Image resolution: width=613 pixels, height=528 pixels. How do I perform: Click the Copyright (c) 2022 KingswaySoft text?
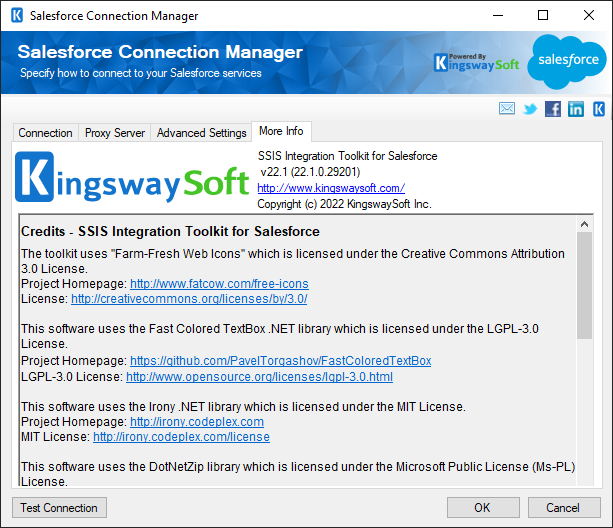point(344,204)
